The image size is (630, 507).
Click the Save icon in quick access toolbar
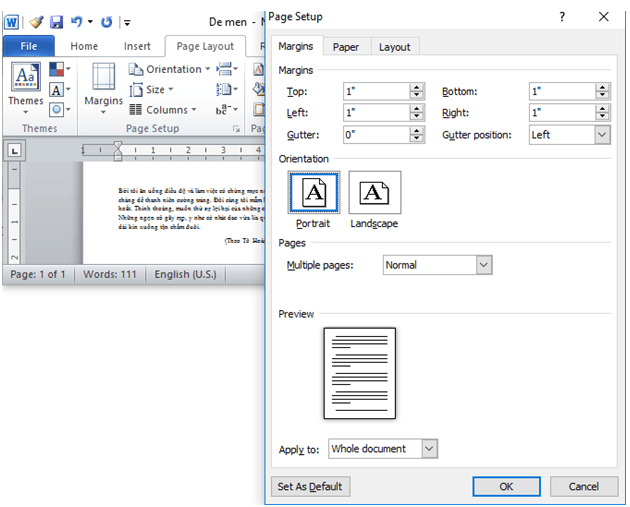click(56, 21)
